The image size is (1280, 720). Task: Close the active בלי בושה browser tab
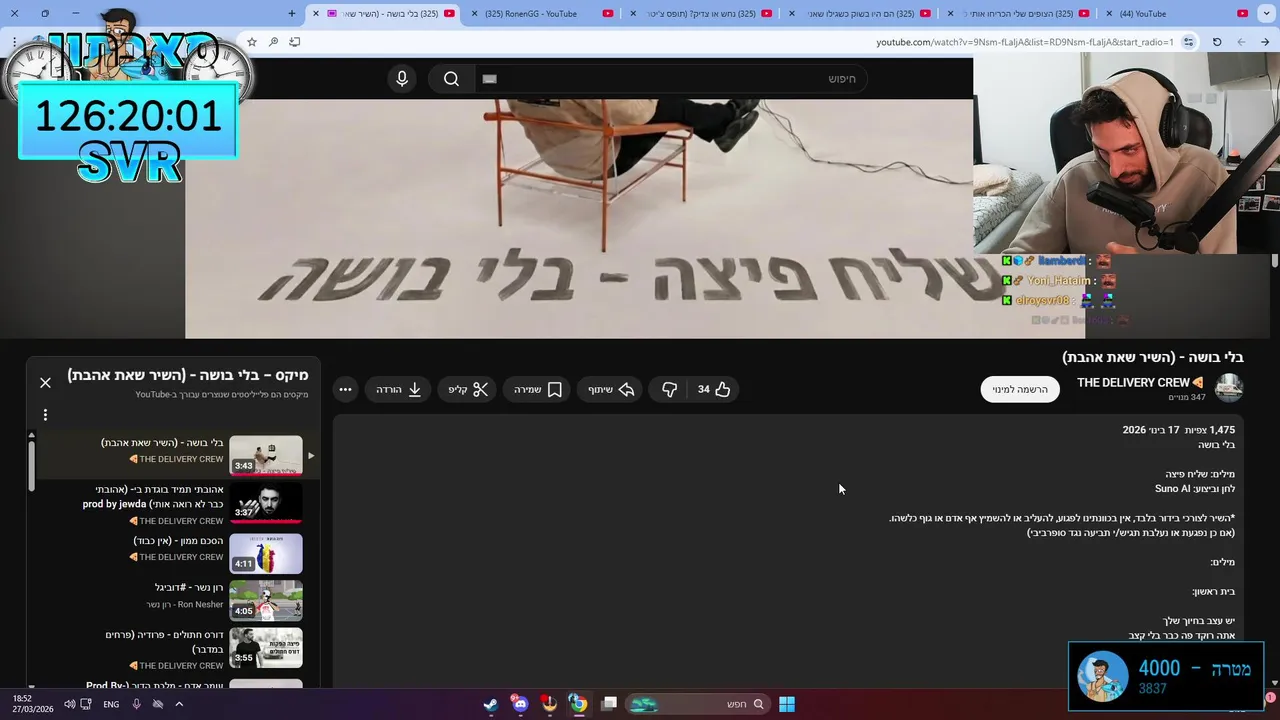[x=316, y=14]
